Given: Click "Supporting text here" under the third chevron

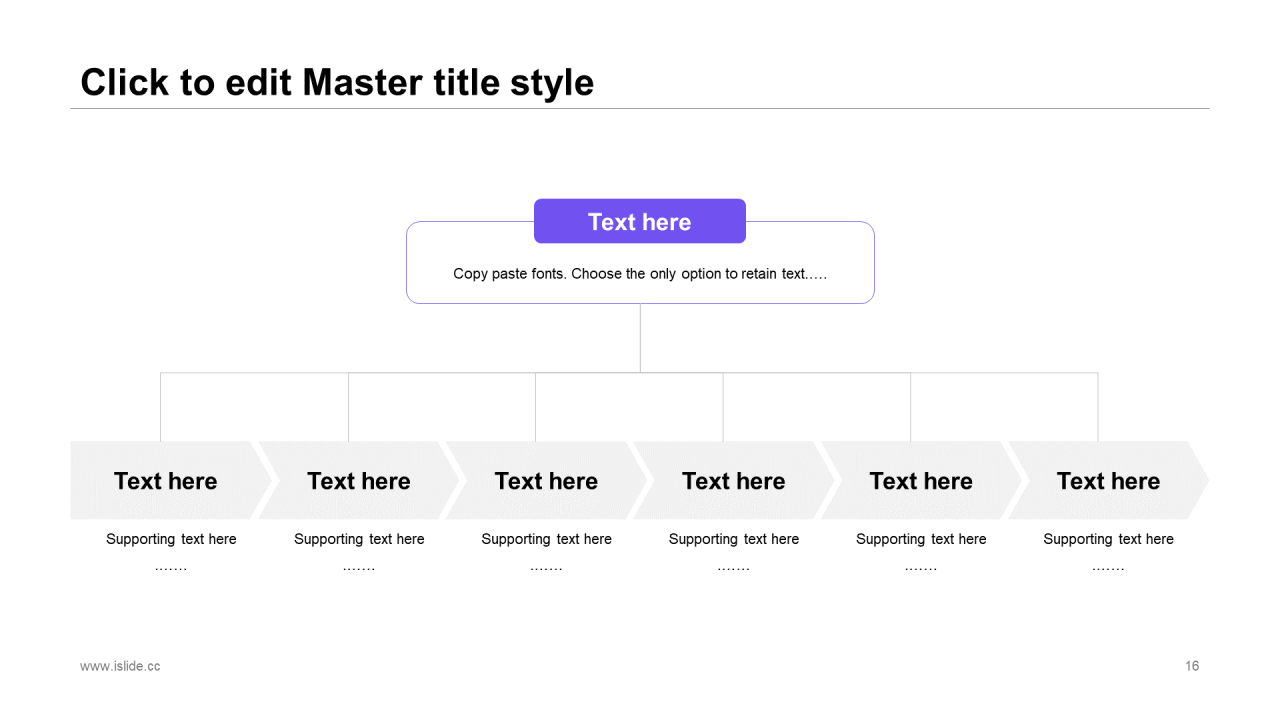Looking at the screenshot, I should tap(546, 539).
